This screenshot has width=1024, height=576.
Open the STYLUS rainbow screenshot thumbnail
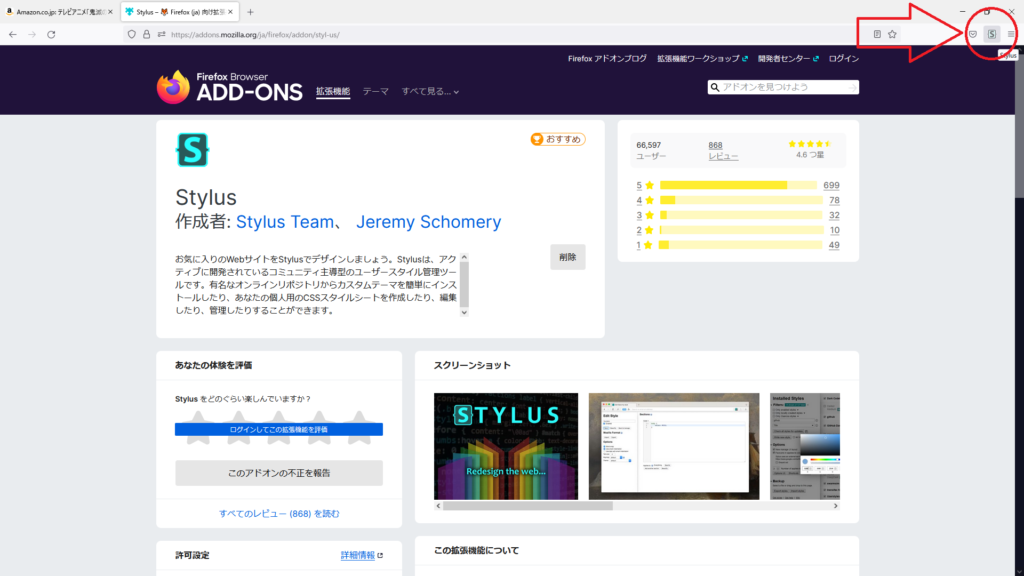tap(506, 446)
